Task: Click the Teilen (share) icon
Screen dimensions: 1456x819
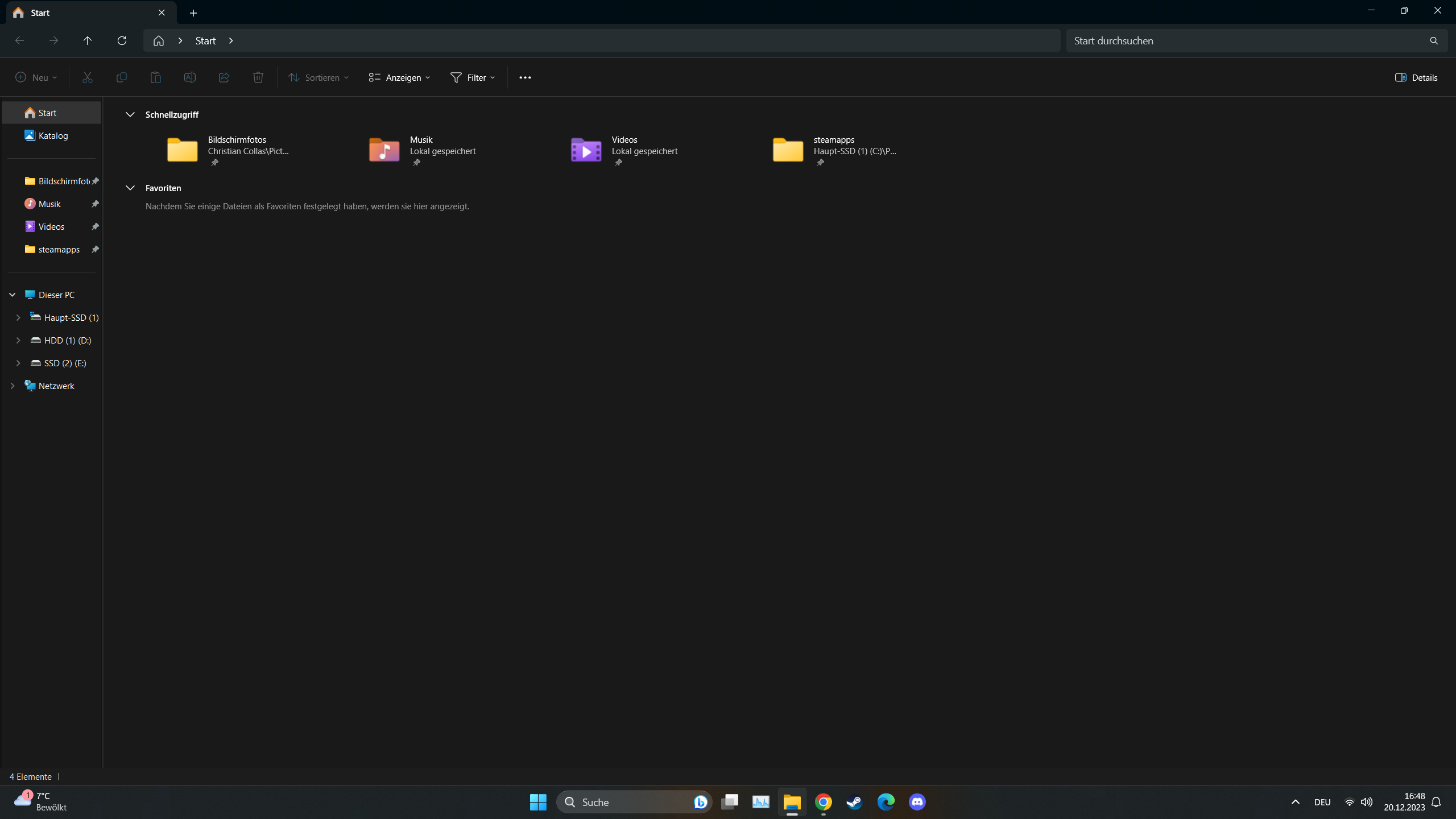Action: coord(224,77)
